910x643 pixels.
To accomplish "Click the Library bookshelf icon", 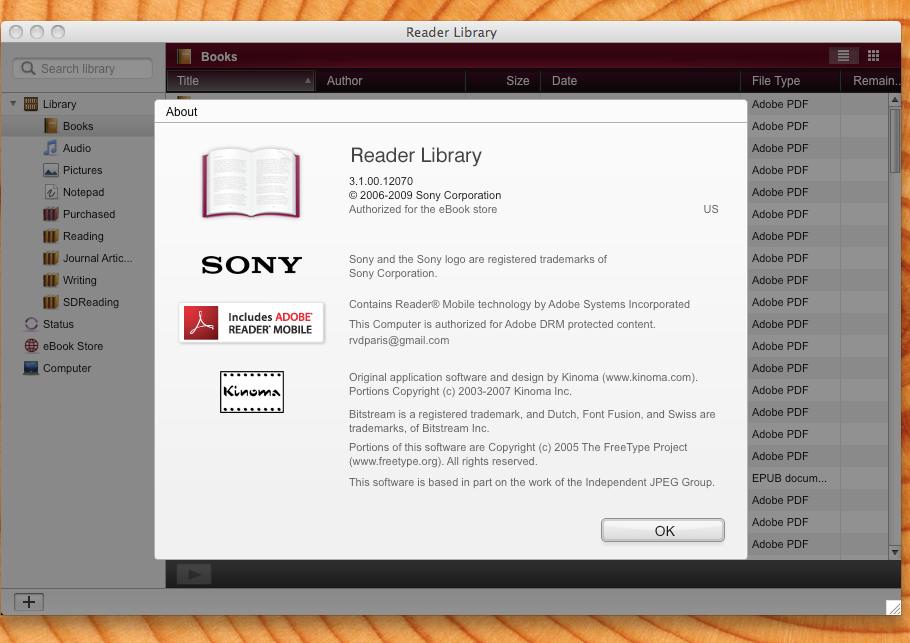I will 31,104.
